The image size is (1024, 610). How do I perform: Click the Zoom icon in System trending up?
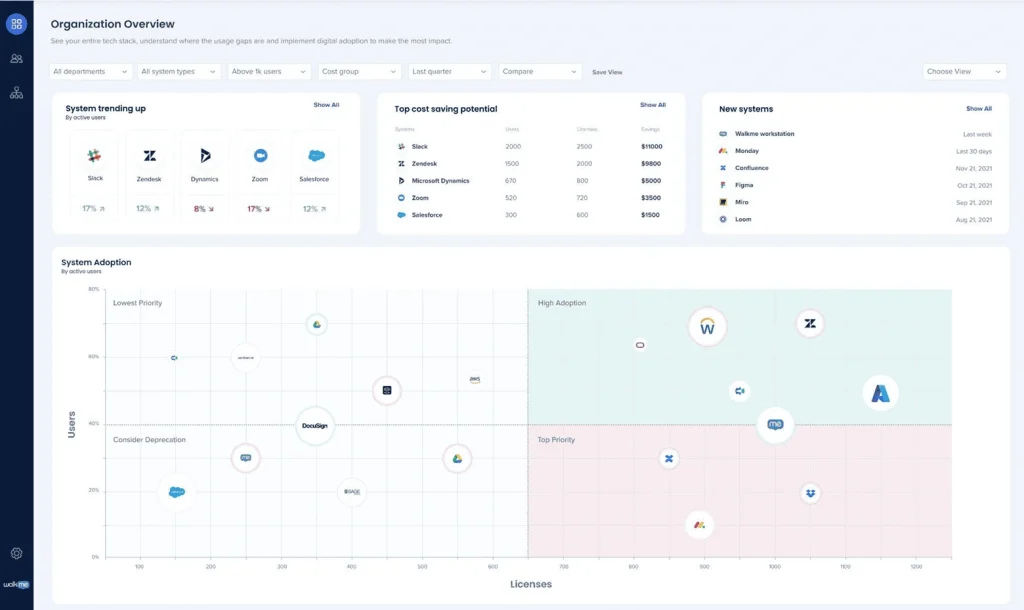tap(259, 156)
